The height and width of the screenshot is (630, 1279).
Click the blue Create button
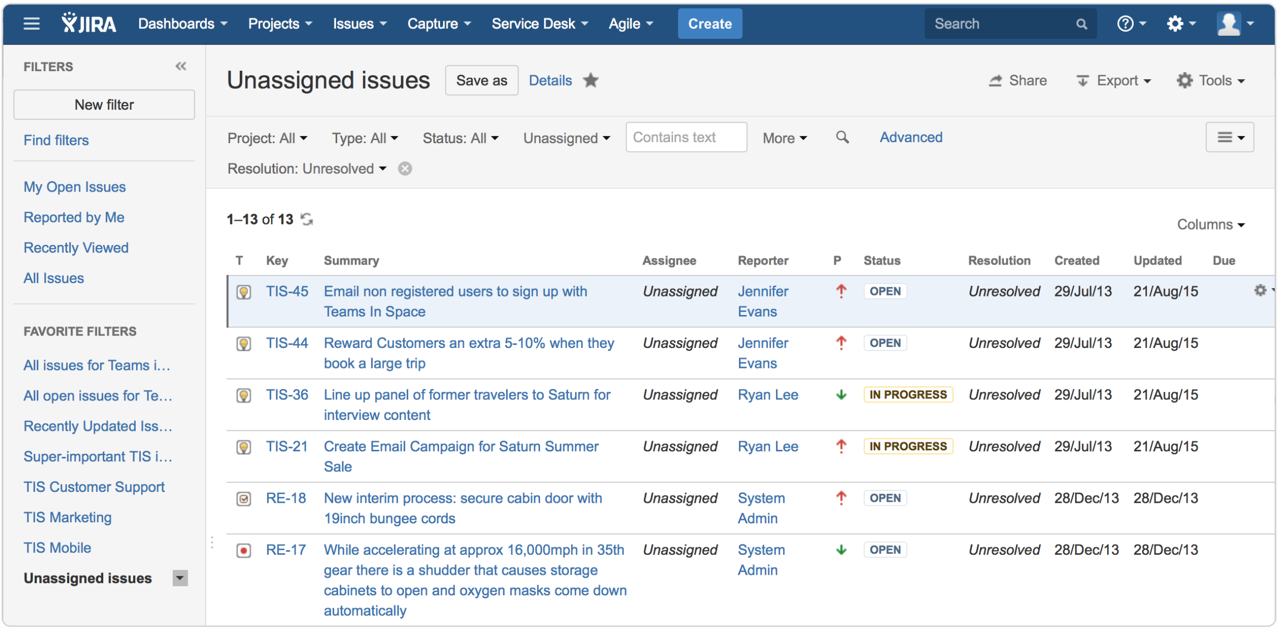709,24
